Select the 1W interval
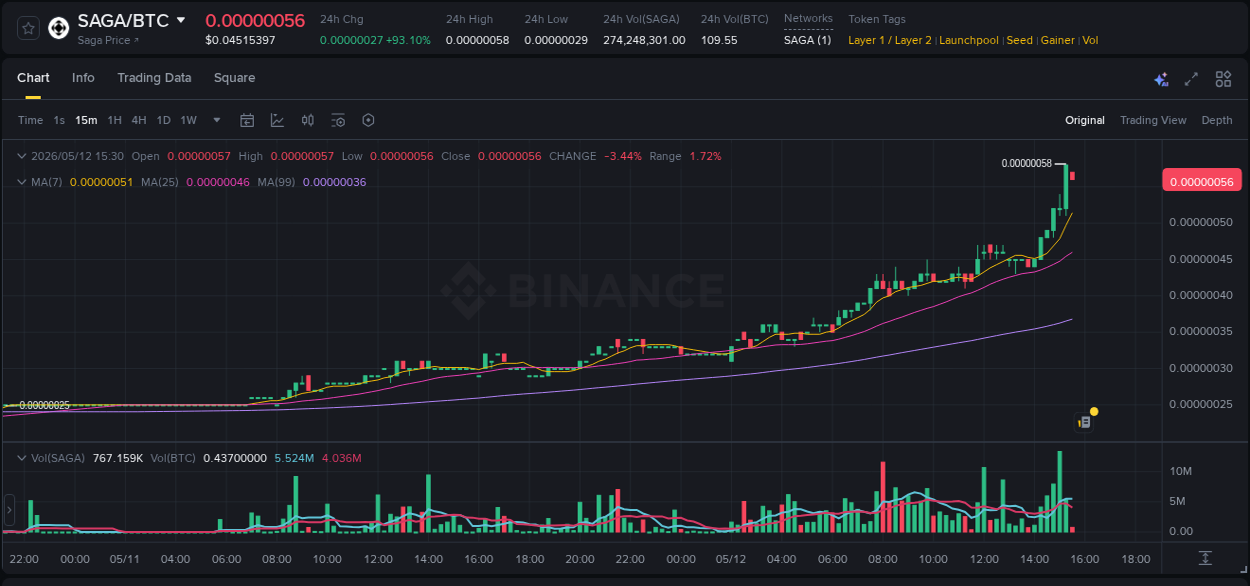Screen dimensions: 1250x586 coord(188,120)
